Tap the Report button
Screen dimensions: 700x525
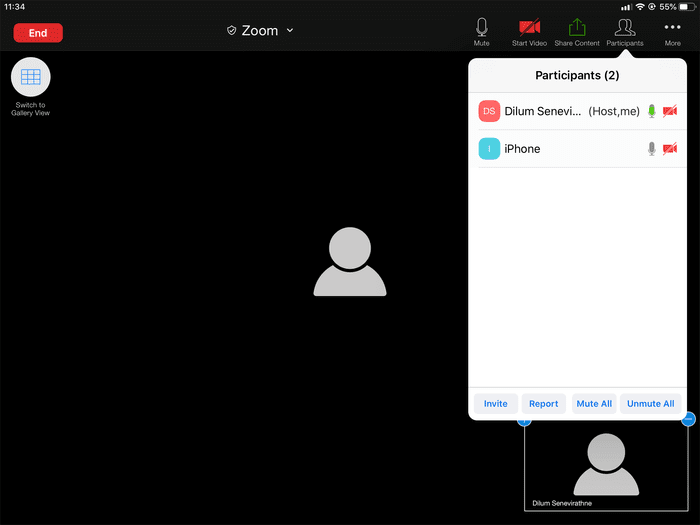(x=543, y=404)
